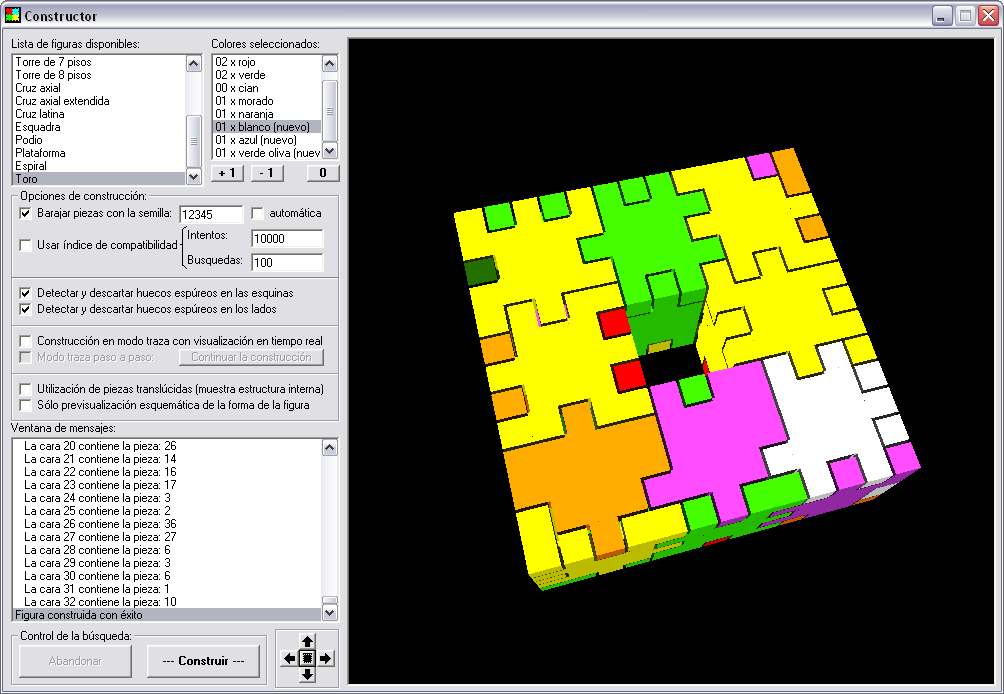The height and width of the screenshot is (694, 1004).
Task: Click the '--- Construir ---' button
Action: pos(203,661)
